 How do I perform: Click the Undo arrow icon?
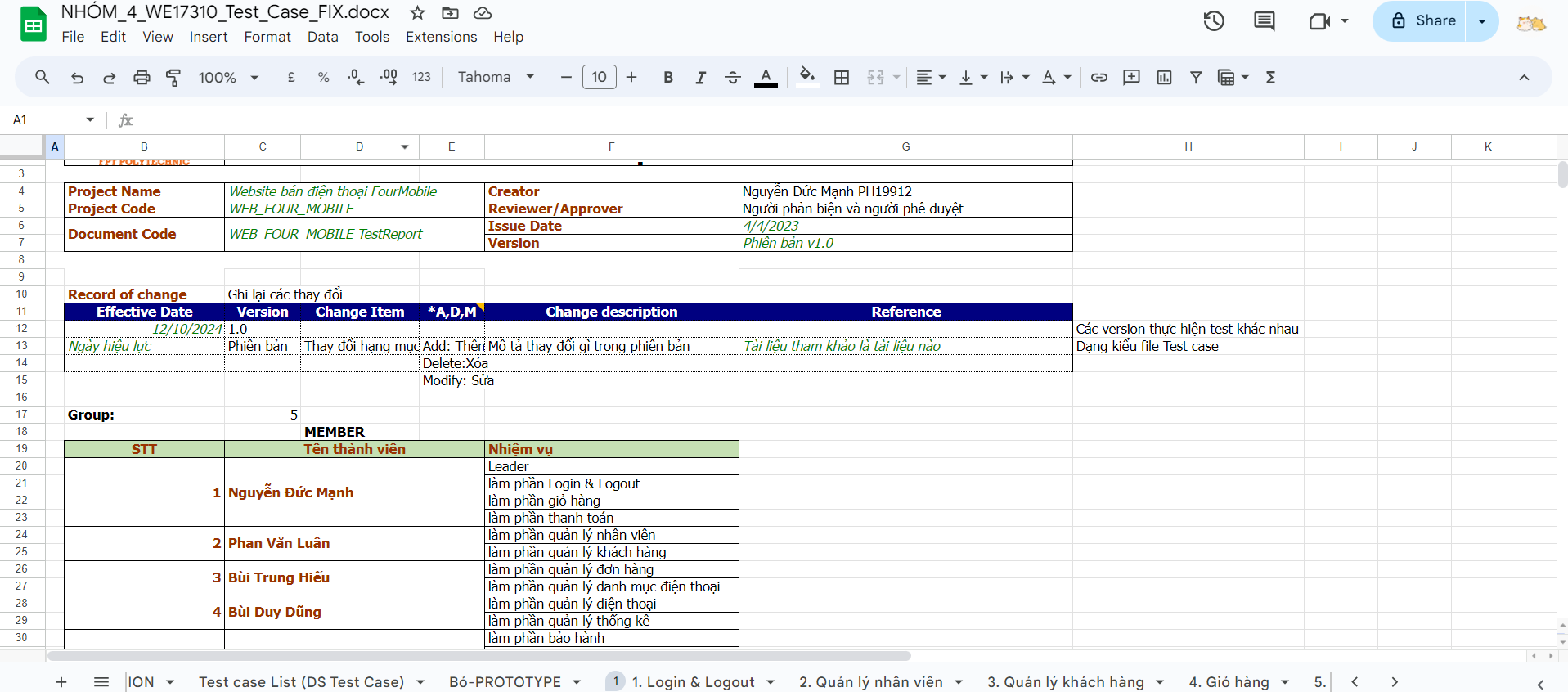(77, 78)
